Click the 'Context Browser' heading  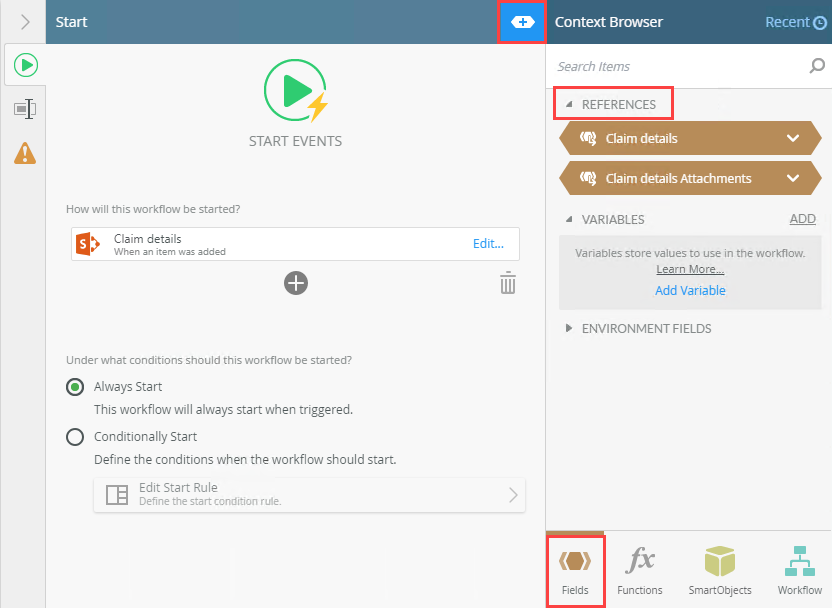coord(609,22)
